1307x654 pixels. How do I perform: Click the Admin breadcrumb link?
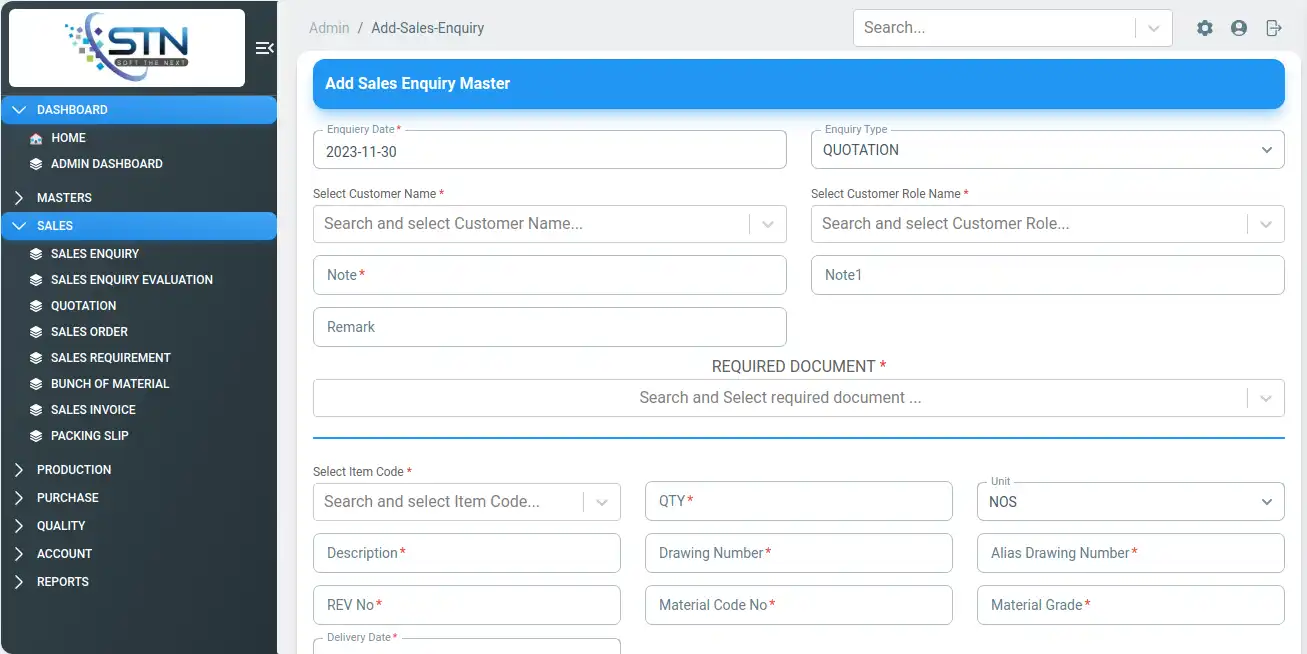click(x=329, y=28)
